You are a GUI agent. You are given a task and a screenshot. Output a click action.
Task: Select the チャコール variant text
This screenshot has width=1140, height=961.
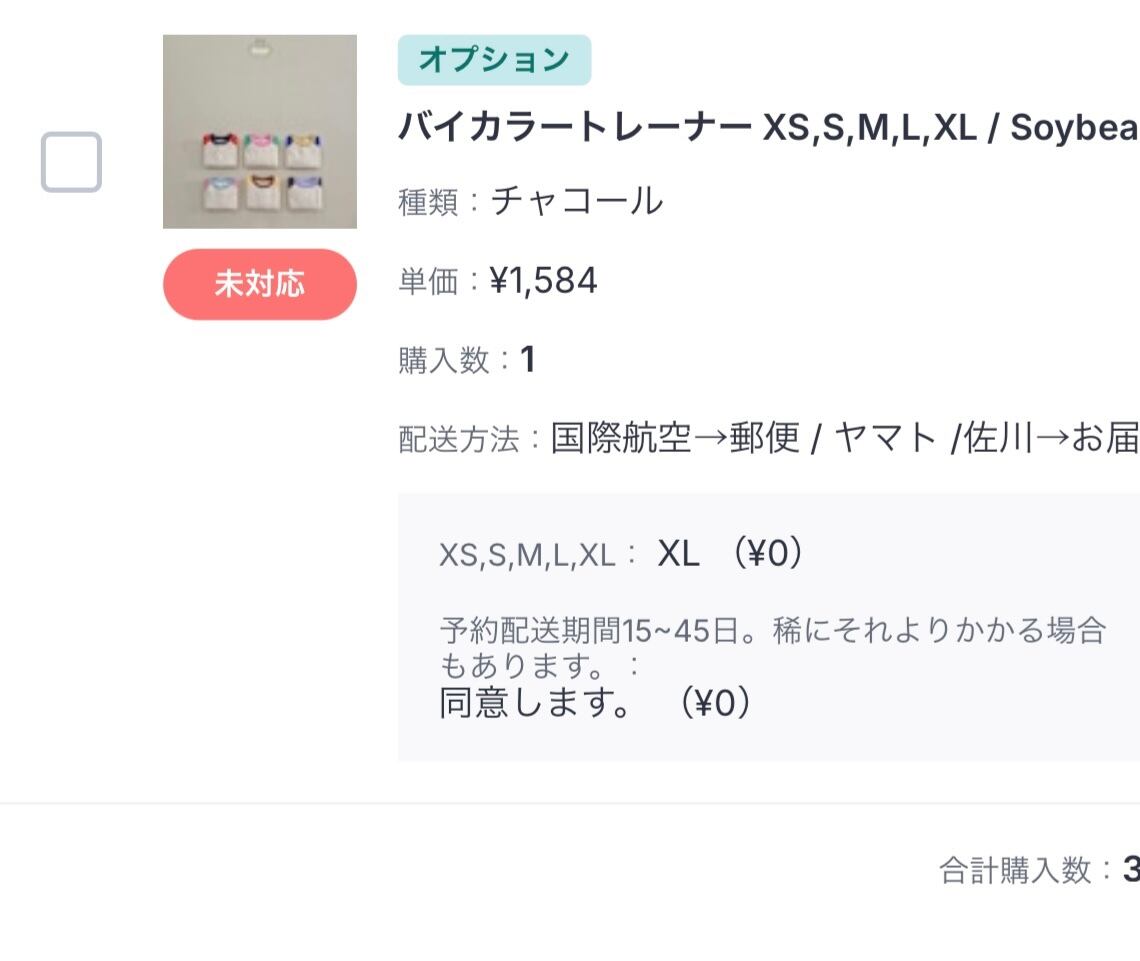[x=577, y=201]
